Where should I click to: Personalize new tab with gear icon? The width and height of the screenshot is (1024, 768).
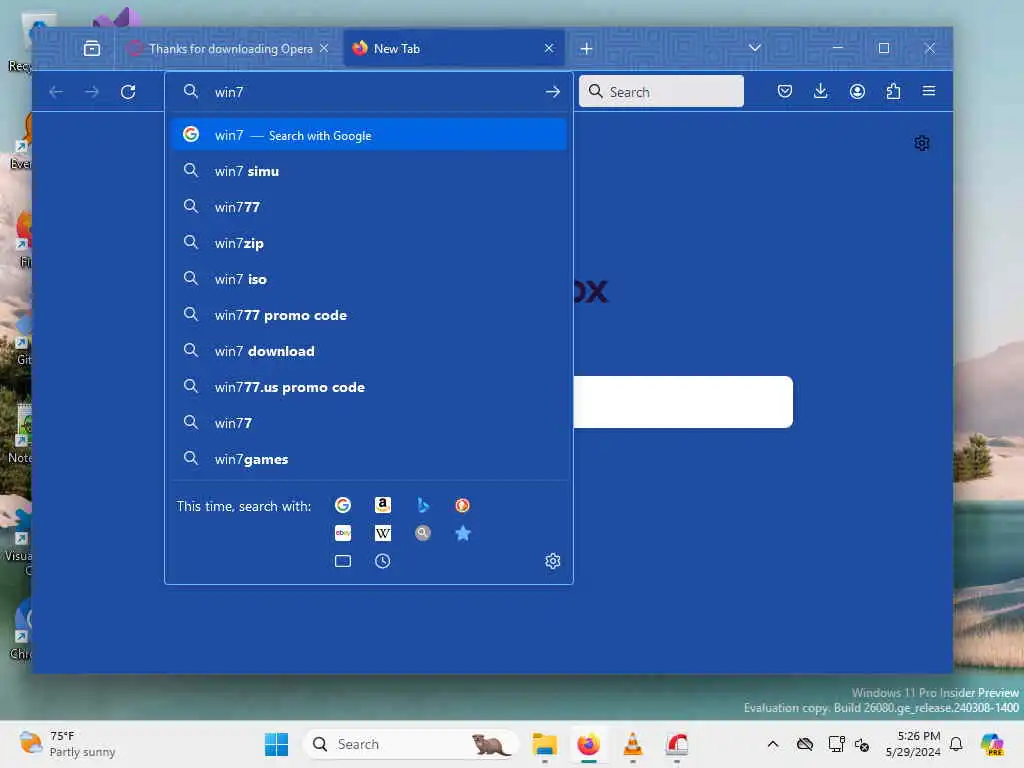pyautogui.click(x=921, y=143)
